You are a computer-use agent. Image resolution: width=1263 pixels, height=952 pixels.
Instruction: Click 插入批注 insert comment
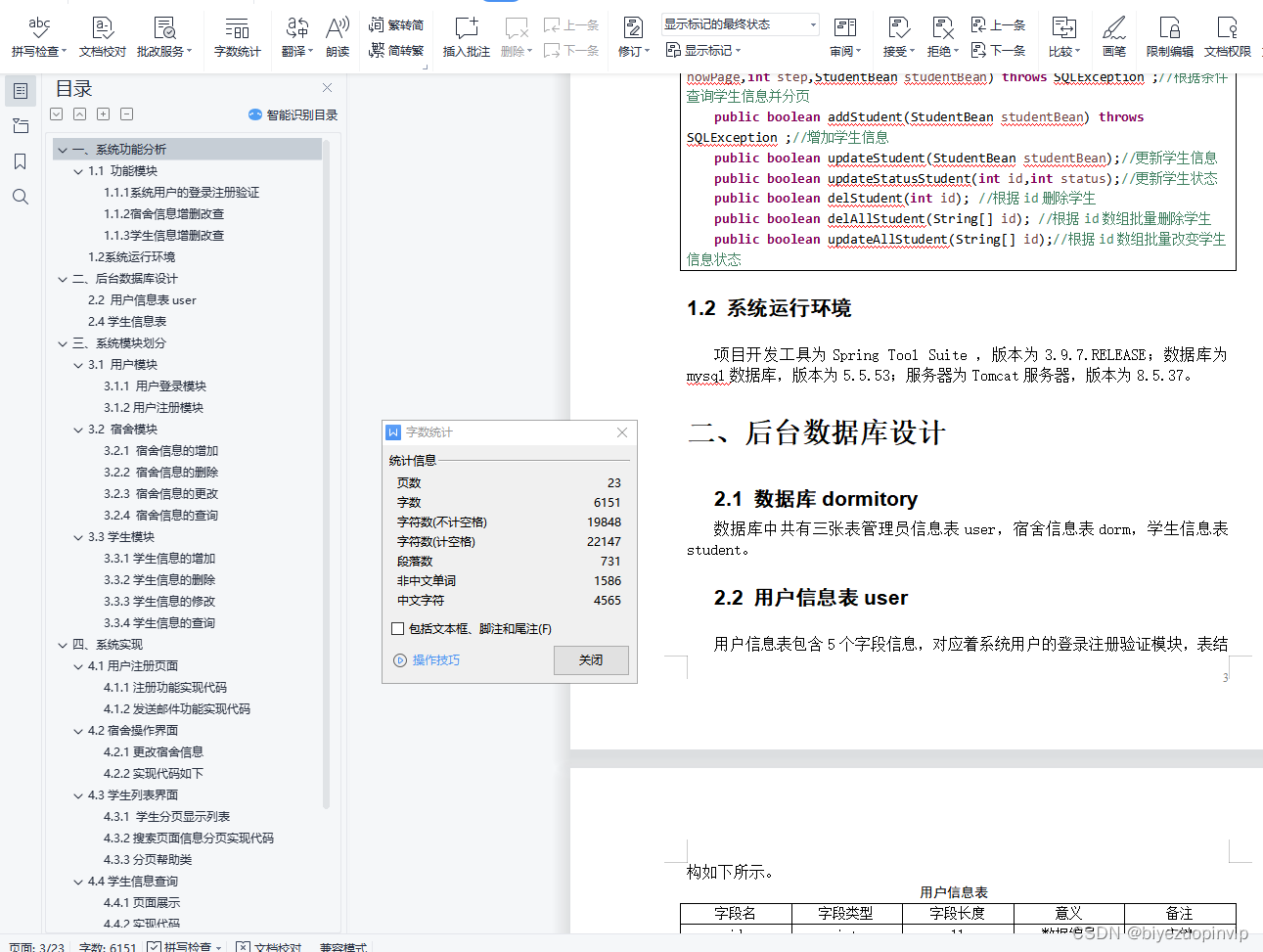coord(467,37)
